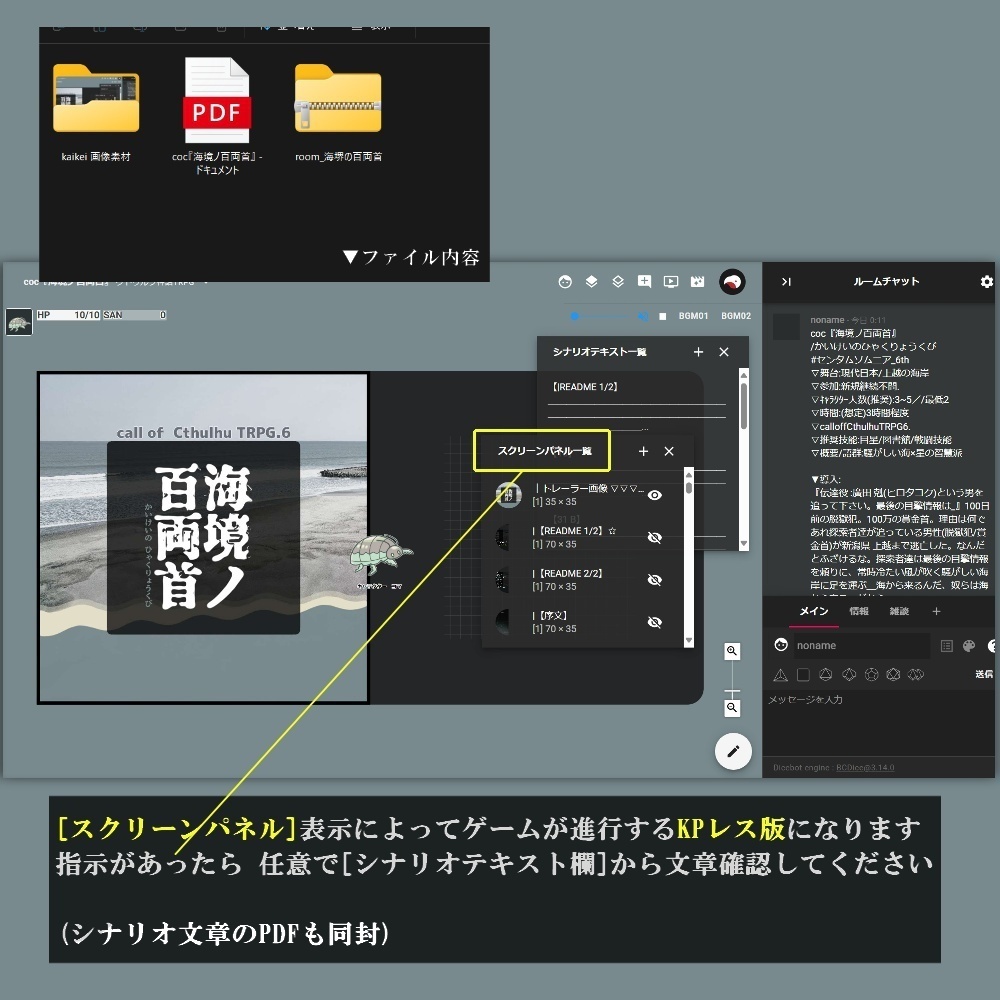
Task: Add a new chat tab with plus
Action: pos(936,612)
